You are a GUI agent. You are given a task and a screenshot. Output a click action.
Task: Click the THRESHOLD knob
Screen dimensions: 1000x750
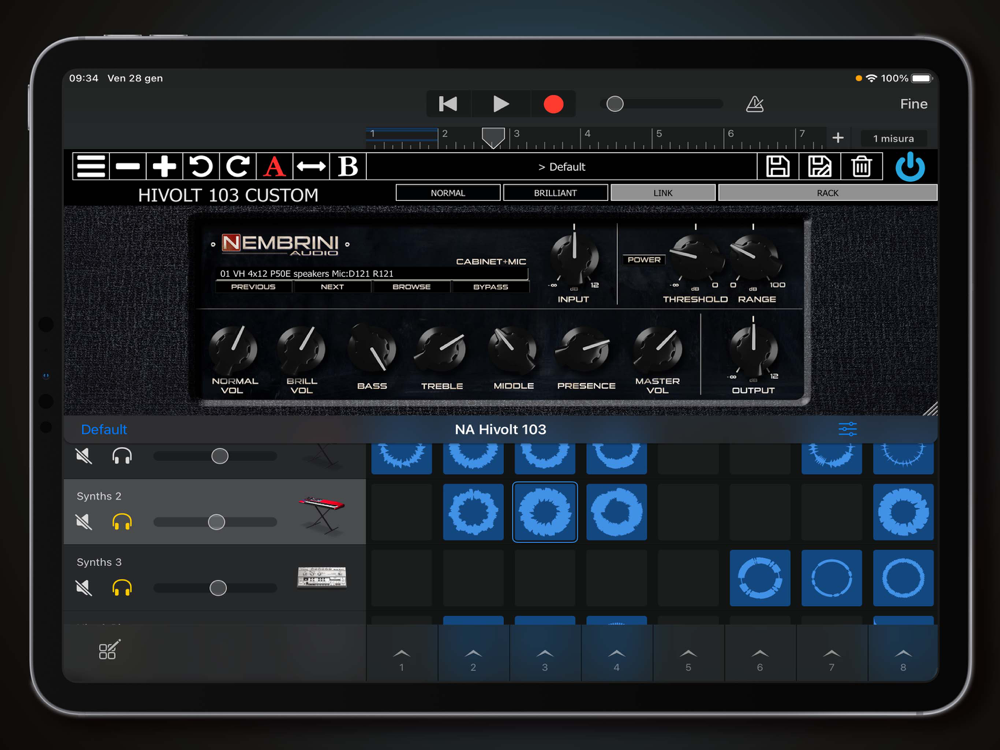(696, 258)
